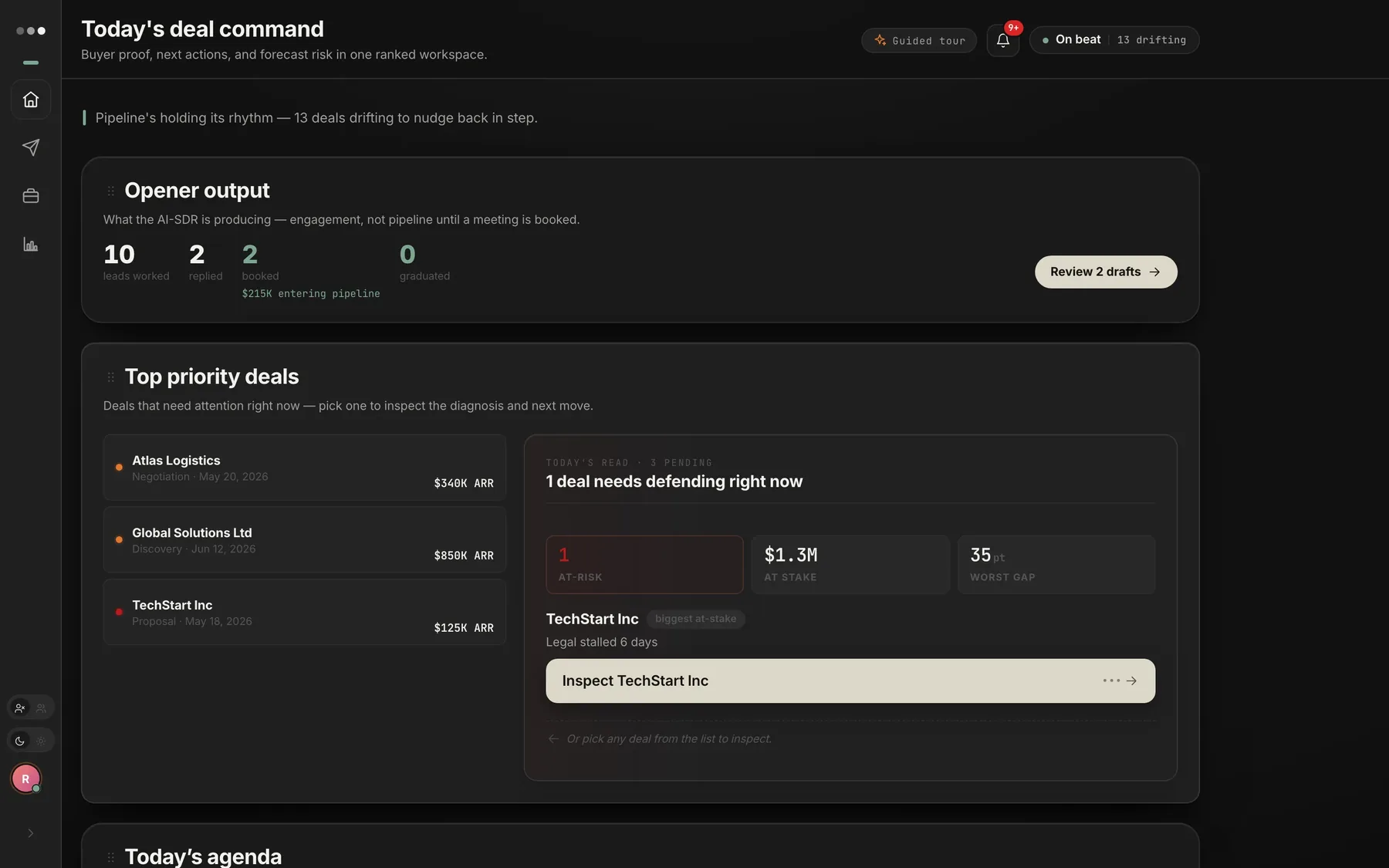Select the Atlas Logistics deal
This screenshot has height=868, width=1389.
pyautogui.click(x=305, y=468)
